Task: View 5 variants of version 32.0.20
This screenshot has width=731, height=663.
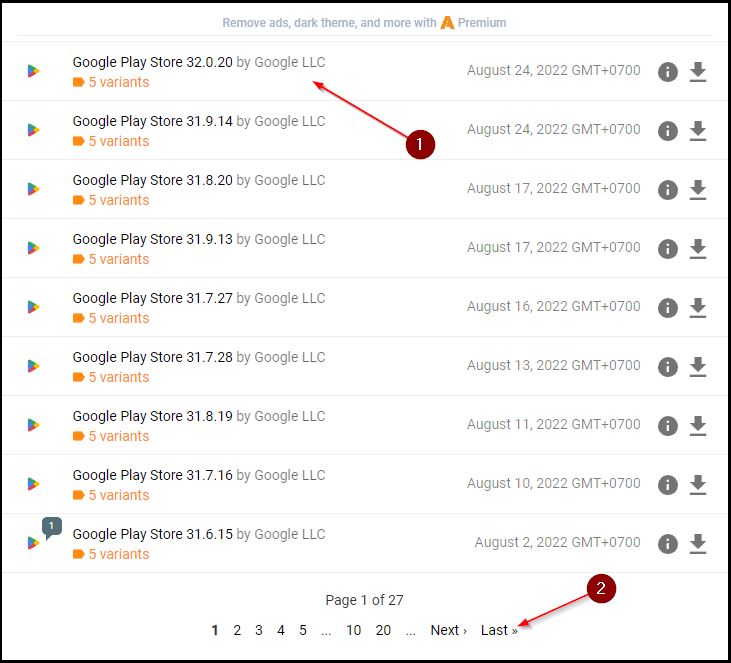Action: [x=111, y=82]
